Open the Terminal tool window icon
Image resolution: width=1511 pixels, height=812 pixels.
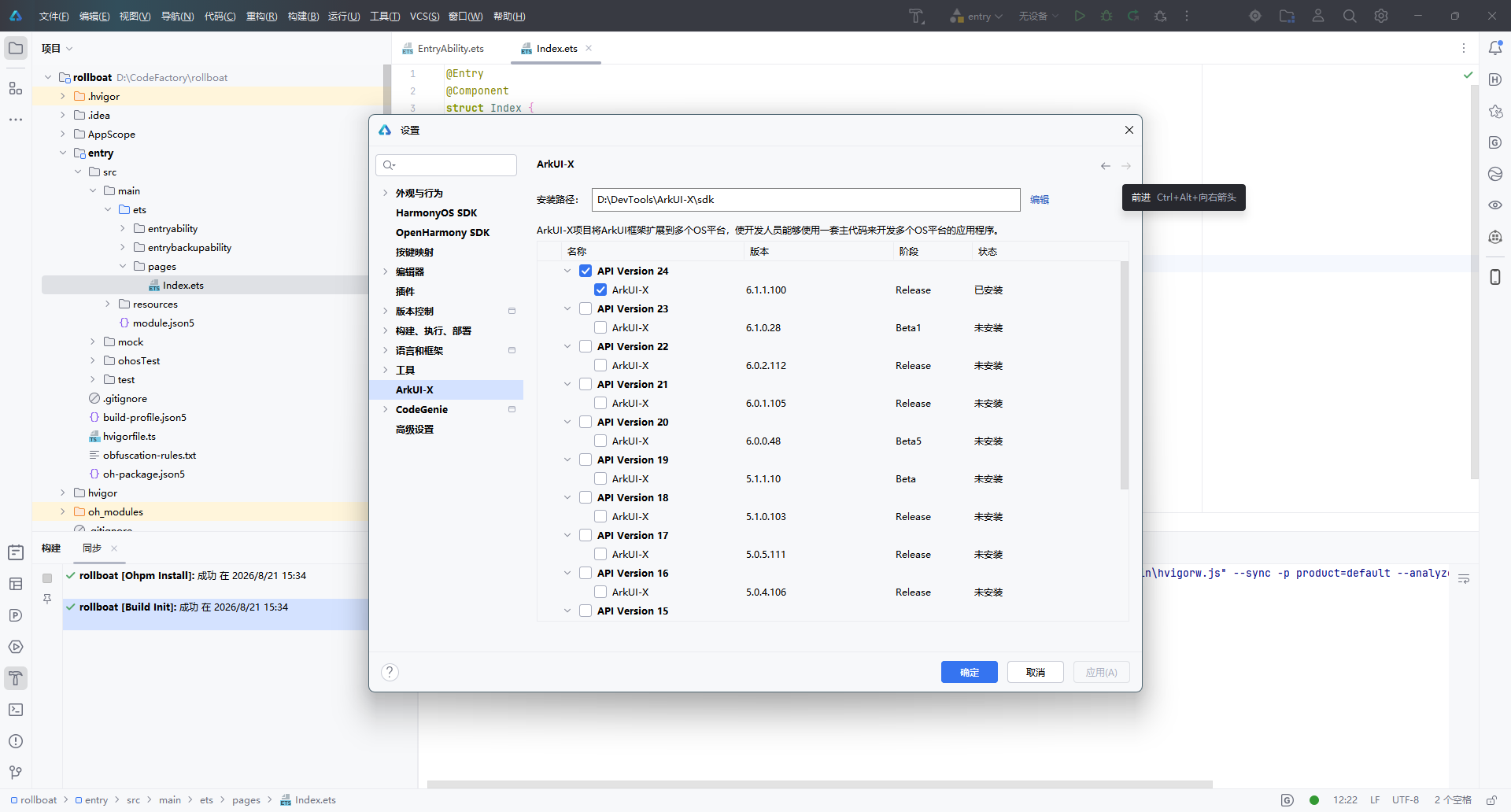click(16, 710)
